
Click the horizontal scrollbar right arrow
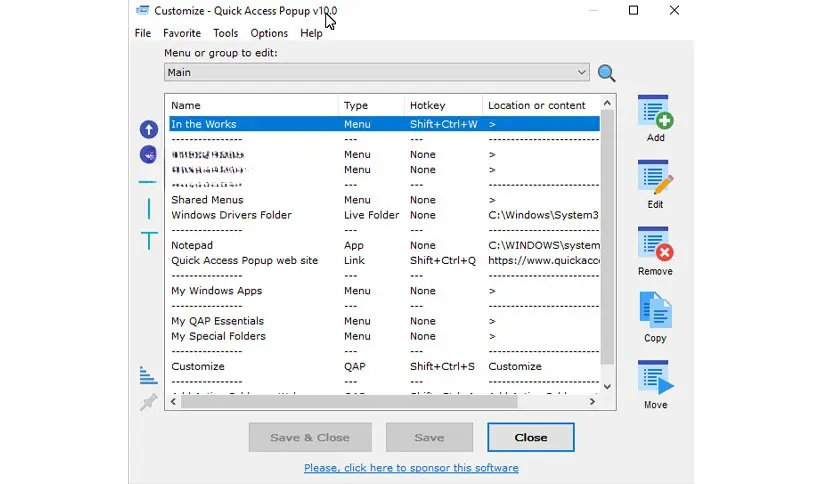(x=592, y=401)
